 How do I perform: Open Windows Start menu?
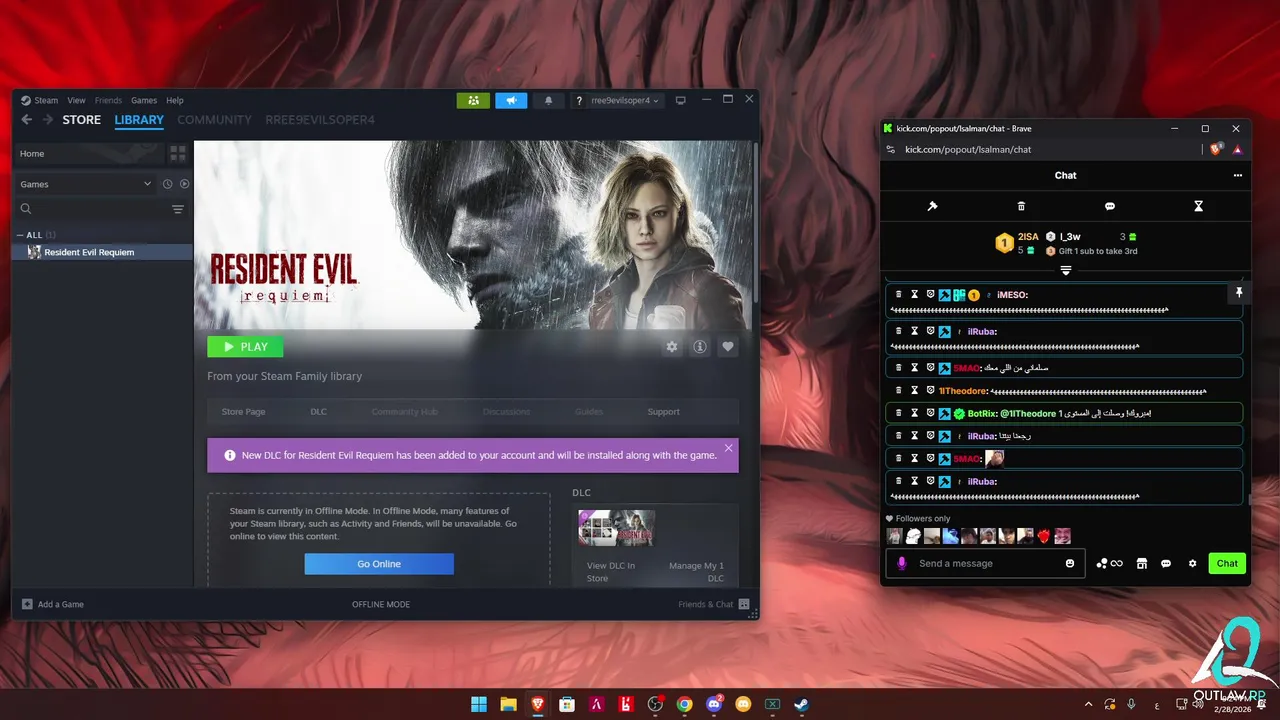point(479,704)
